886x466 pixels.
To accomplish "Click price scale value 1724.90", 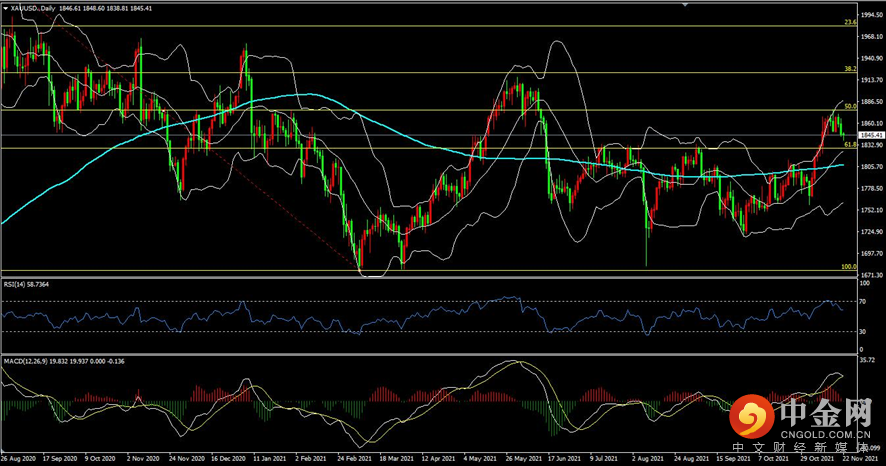I will tap(871, 232).
